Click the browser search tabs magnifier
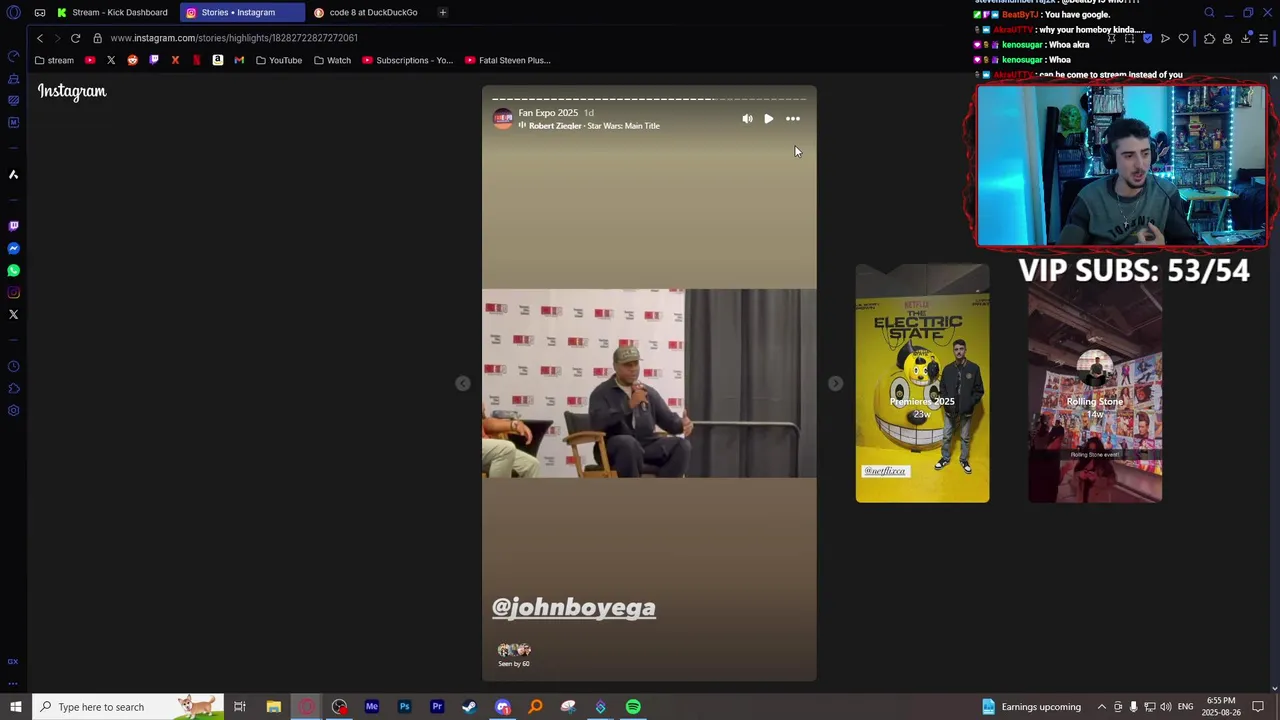 point(1209,12)
